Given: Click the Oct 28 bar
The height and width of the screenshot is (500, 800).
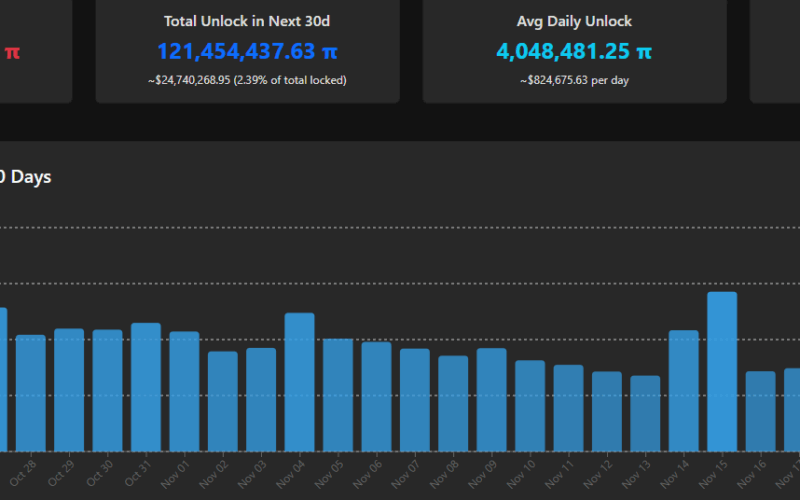Looking at the screenshot, I should coord(31,393).
